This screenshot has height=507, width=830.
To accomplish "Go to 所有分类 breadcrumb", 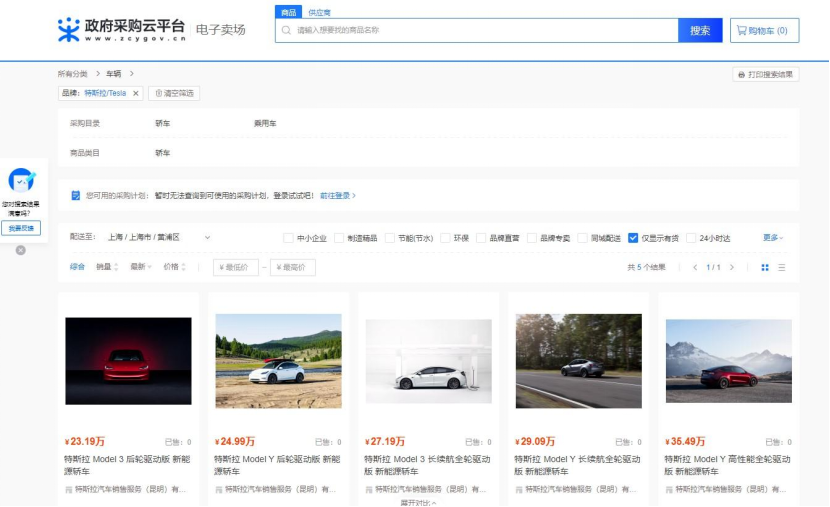I will [x=73, y=74].
